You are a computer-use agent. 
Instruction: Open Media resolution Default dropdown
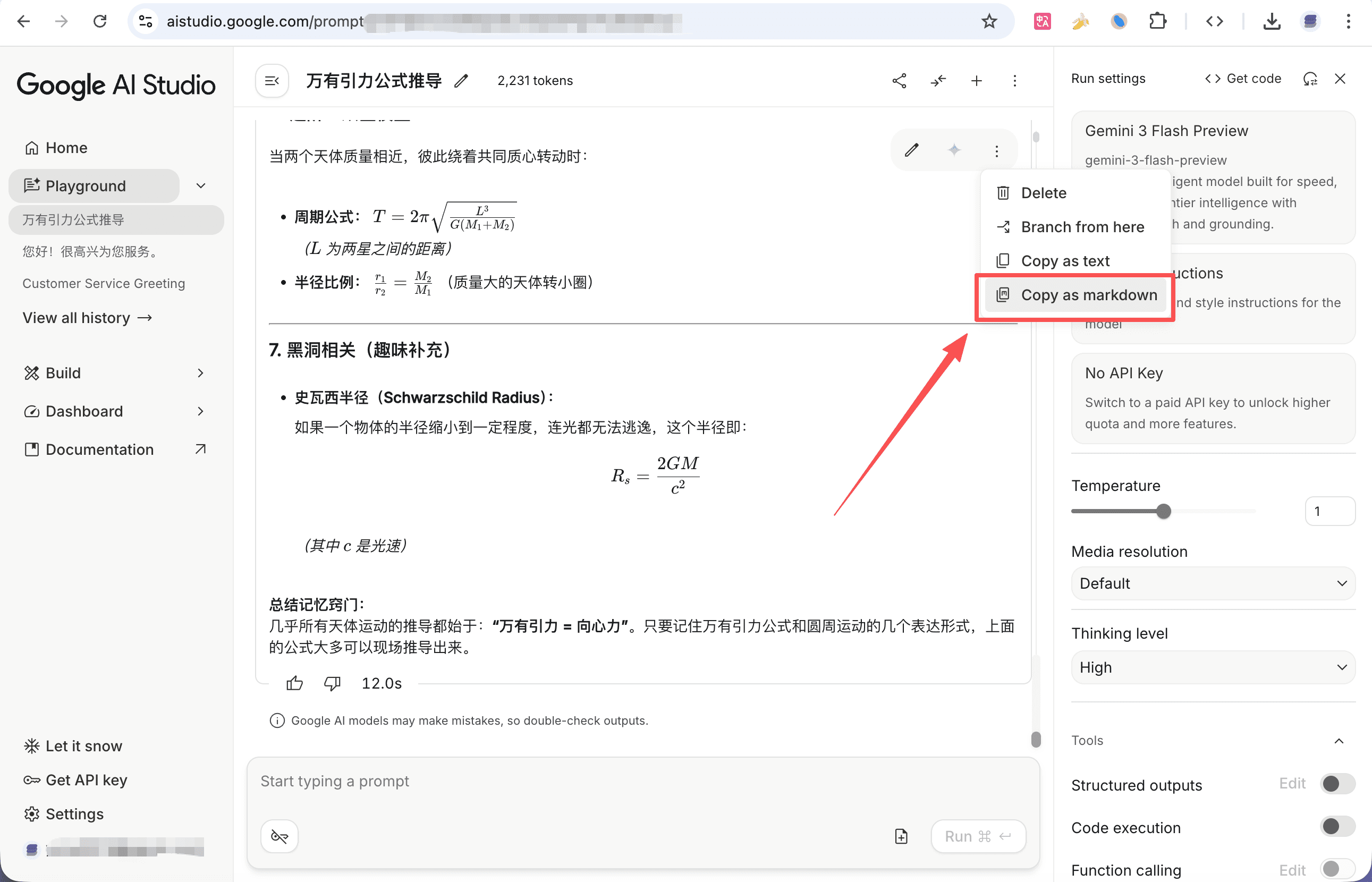pos(1213,583)
